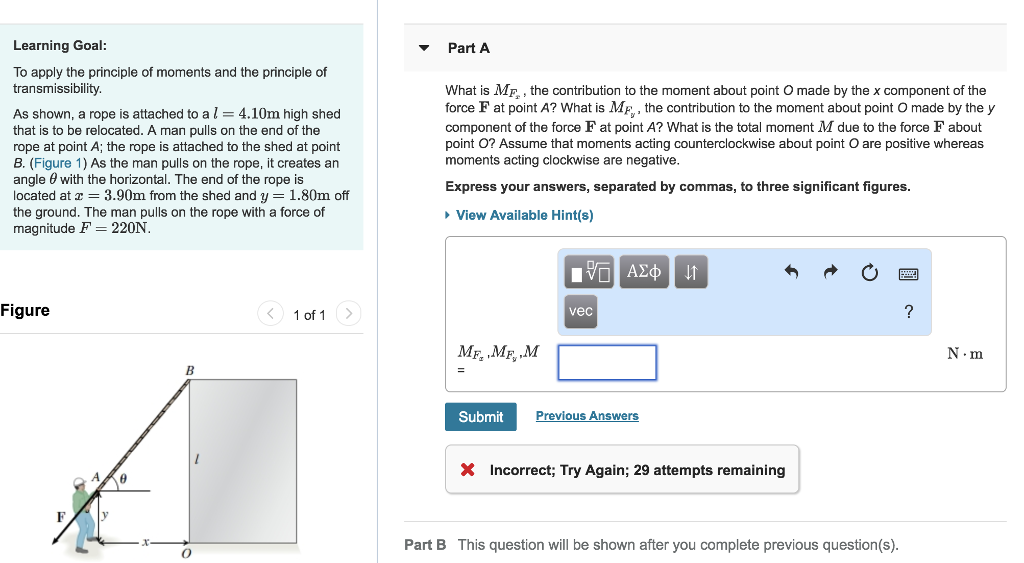
Task: Open the Greek symbols ΑΣΦ palette
Action: 644,271
